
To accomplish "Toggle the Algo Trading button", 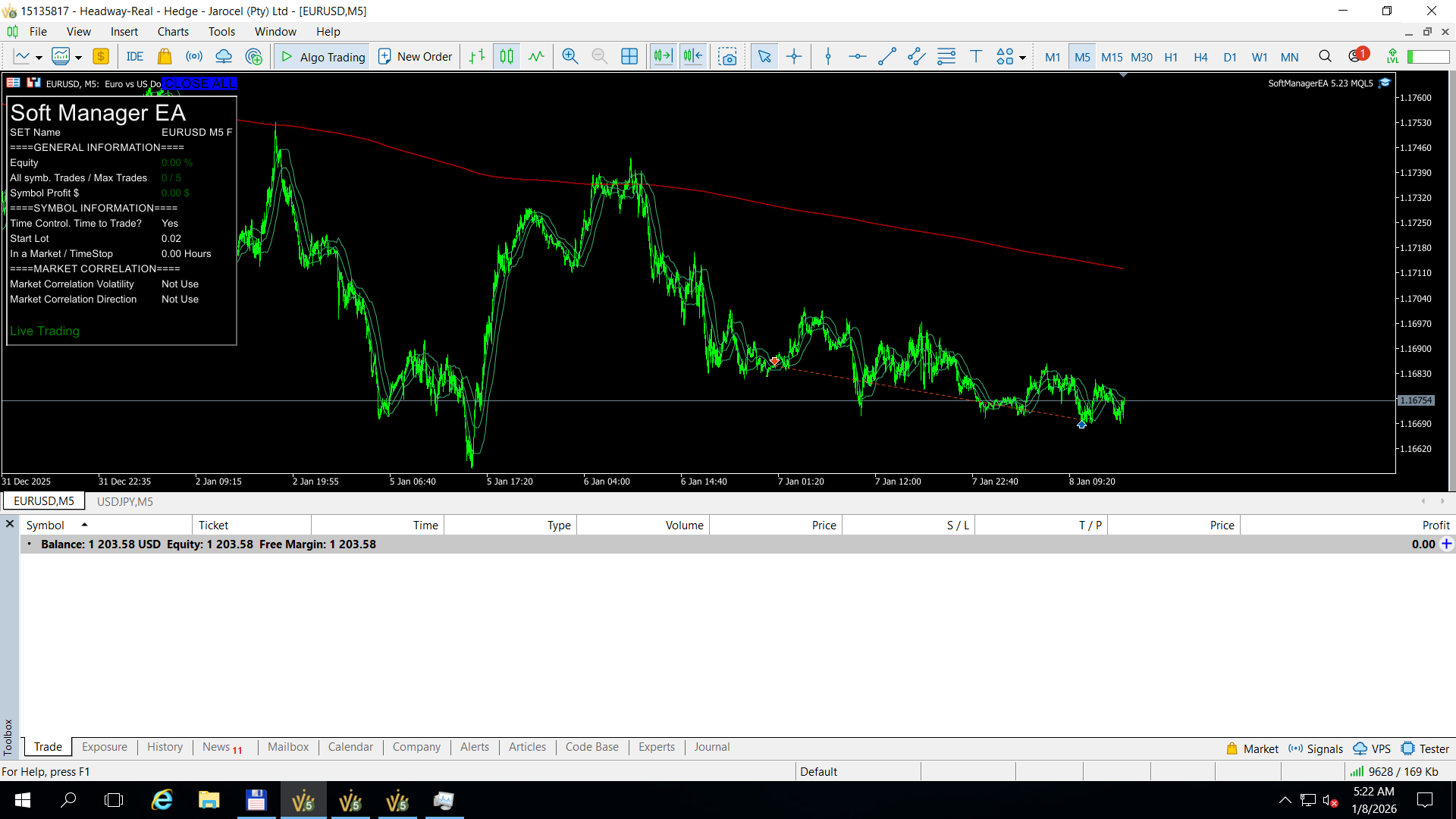I will click(x=323, y=56).
